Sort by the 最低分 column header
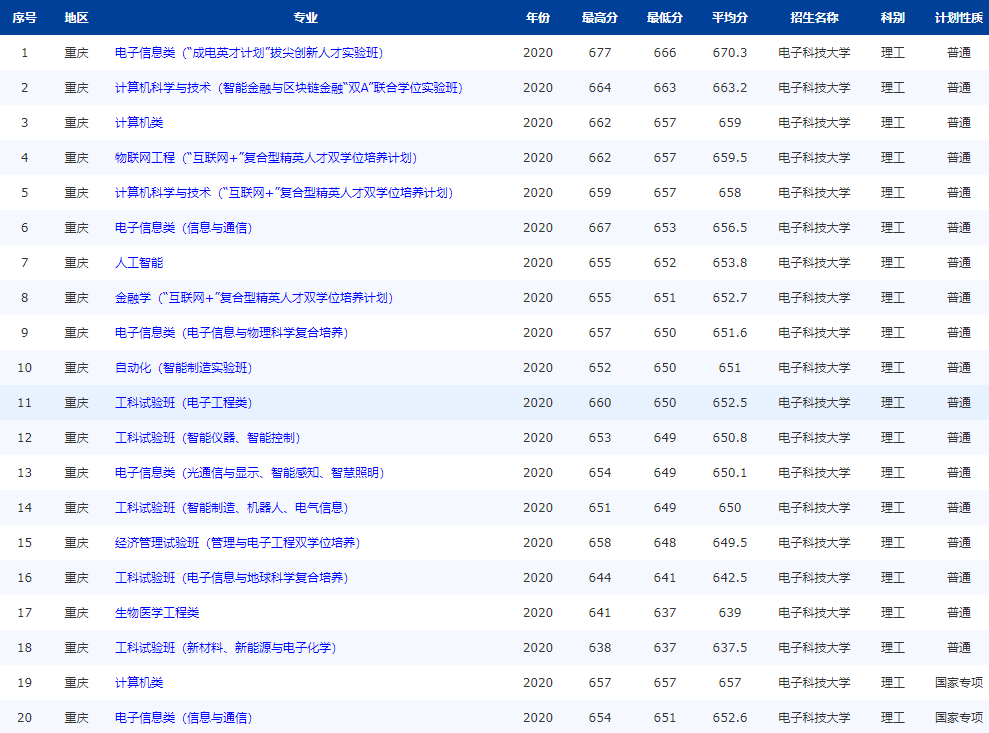 (x=663, y=16)
